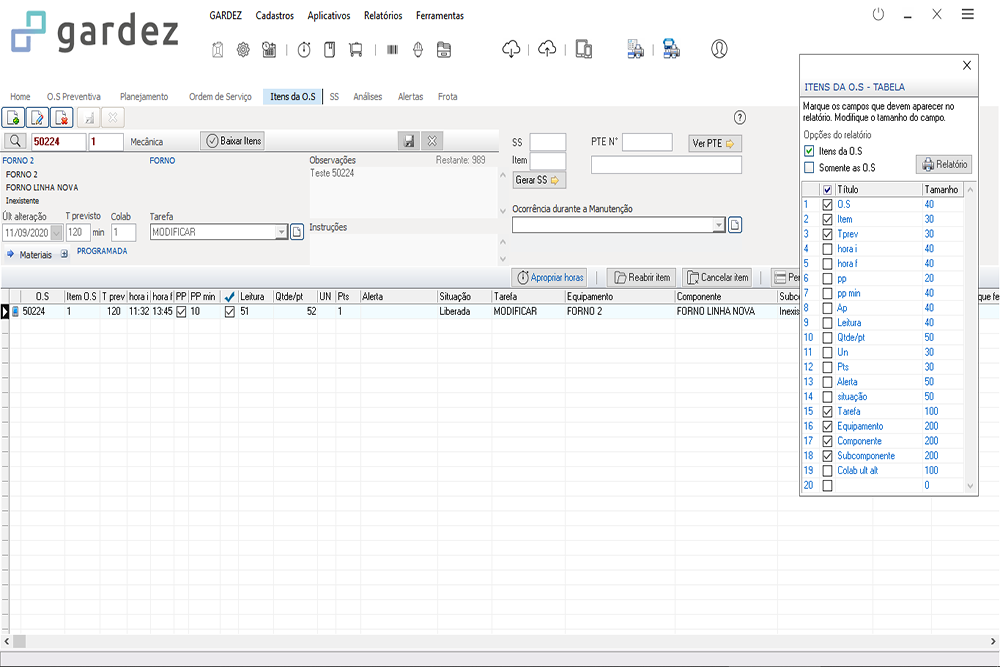The height and width of the screenshot is (667, 1000).
Task: Click the Relatório print button
Action: click(945, 165)
